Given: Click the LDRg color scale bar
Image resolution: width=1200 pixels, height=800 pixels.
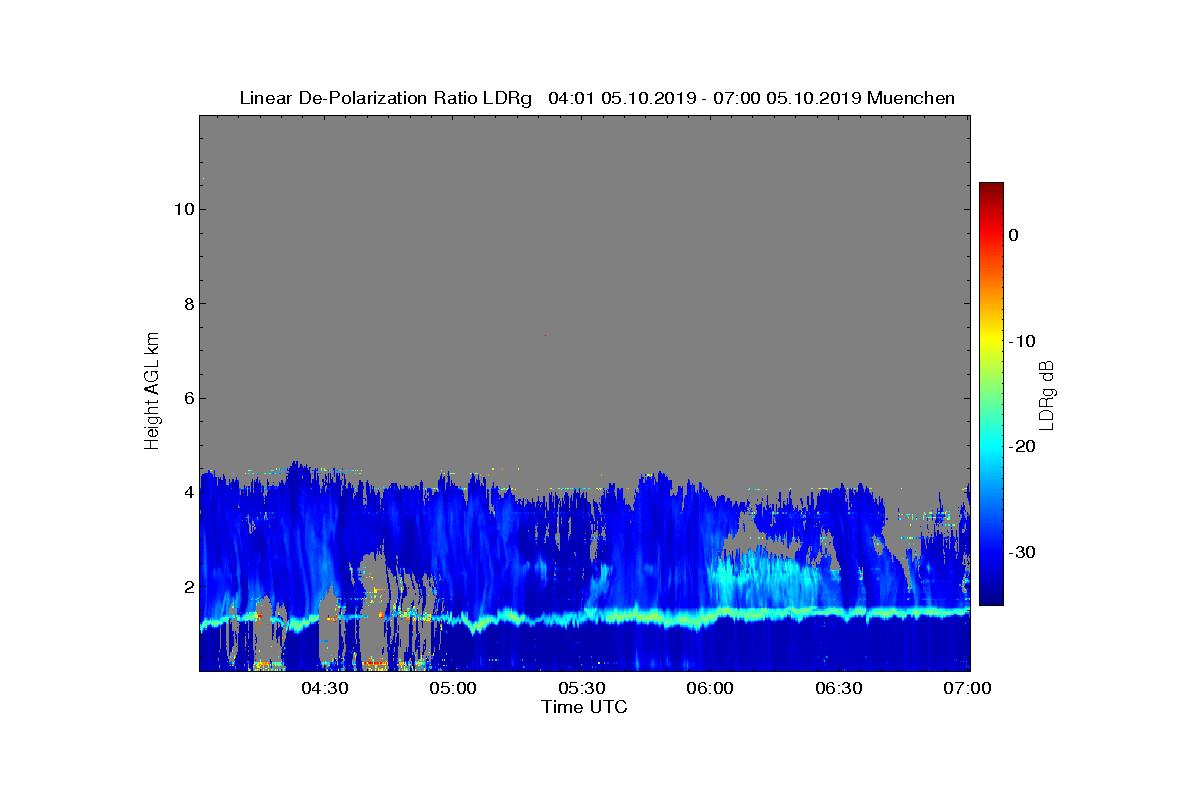Looking at the screenshot, I should 991,394.
